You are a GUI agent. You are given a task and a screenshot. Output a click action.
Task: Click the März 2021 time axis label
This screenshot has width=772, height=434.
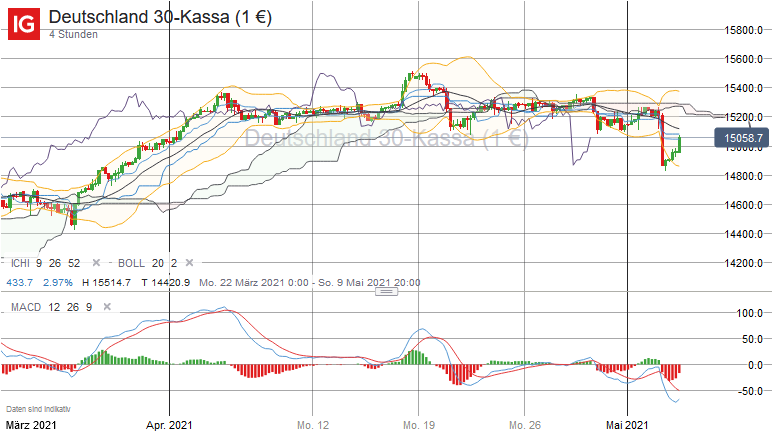[x=31, y=425]
